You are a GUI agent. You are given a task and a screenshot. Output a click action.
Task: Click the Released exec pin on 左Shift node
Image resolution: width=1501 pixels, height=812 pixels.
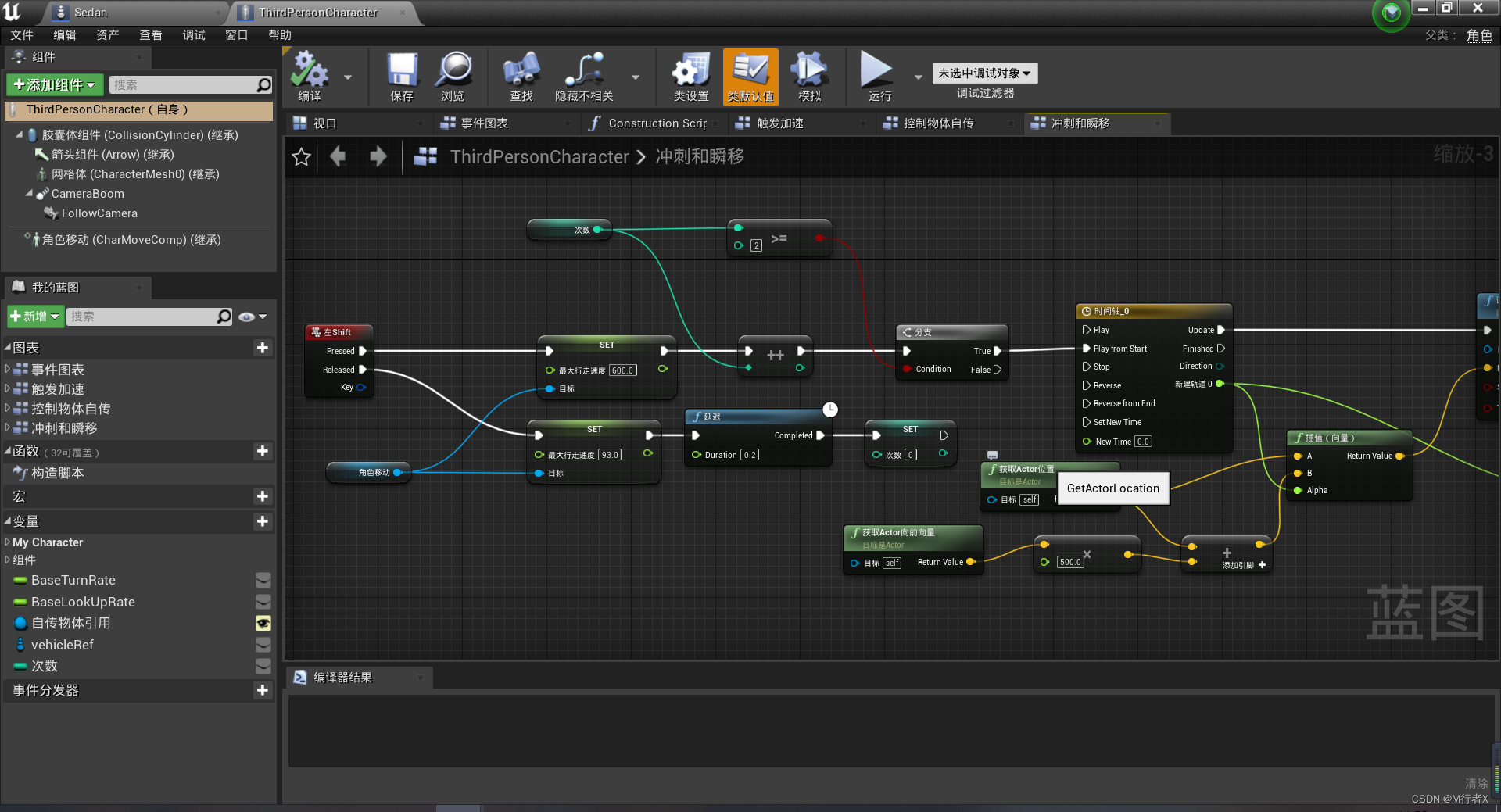(363, 370)
